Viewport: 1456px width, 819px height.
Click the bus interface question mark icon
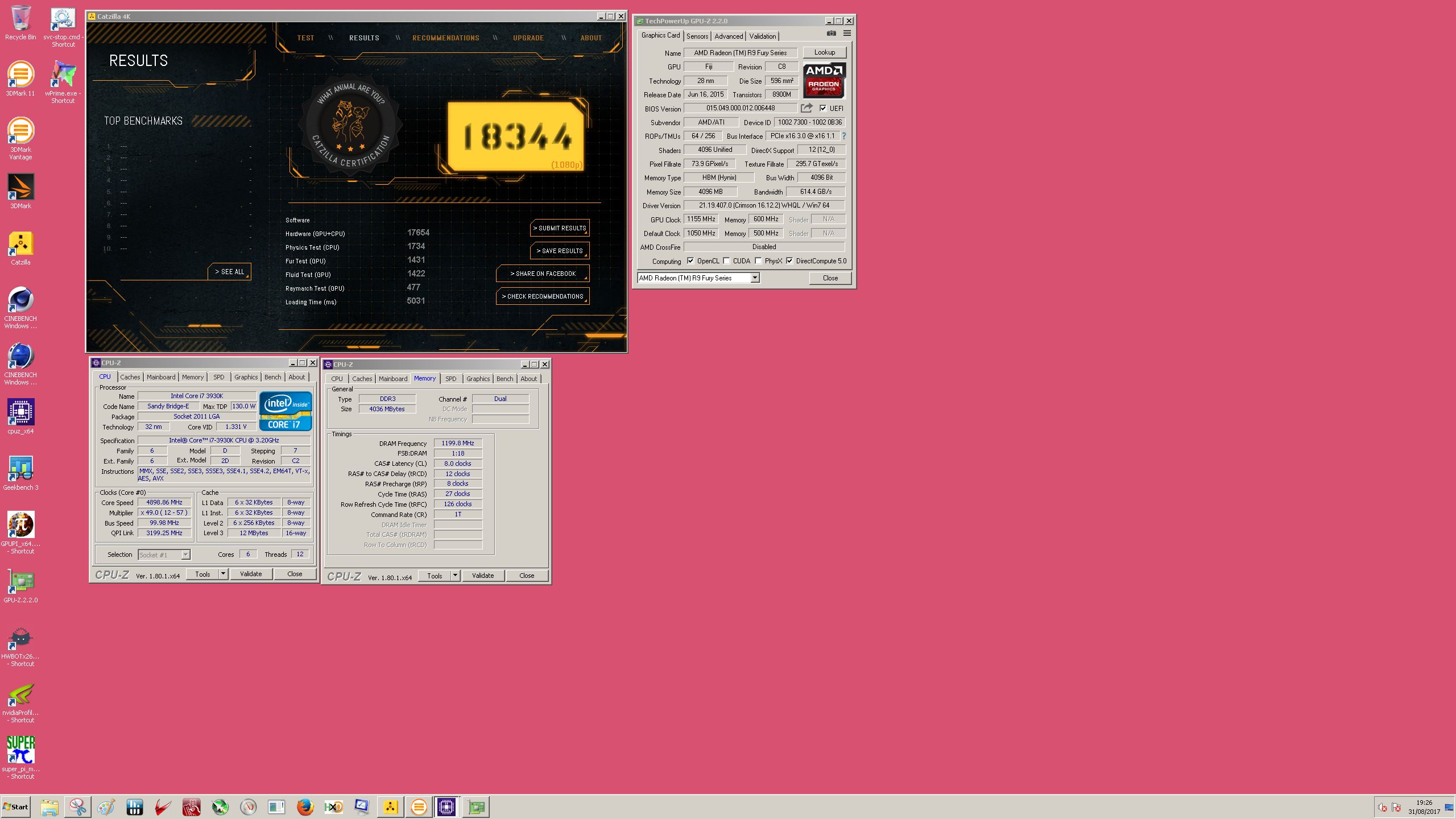click(x=844, y=136)
